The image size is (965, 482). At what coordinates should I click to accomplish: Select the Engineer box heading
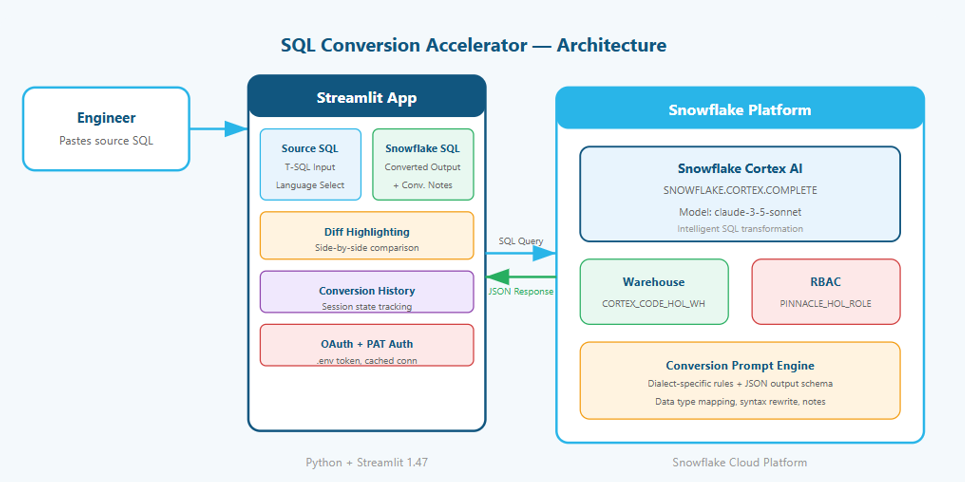(x=106, y=118)
